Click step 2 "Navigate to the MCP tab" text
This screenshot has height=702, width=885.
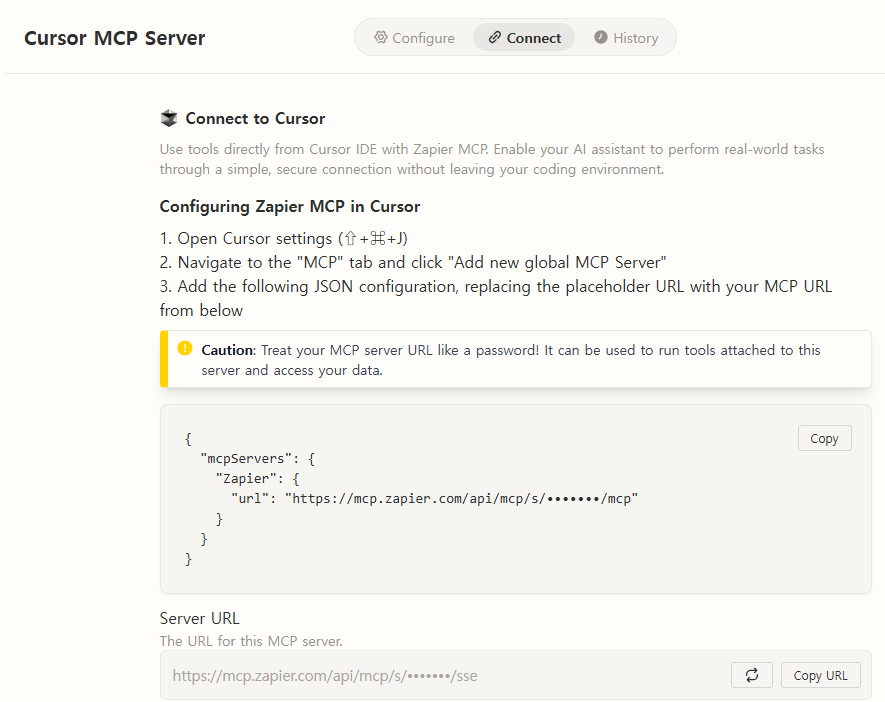point(413,262)
